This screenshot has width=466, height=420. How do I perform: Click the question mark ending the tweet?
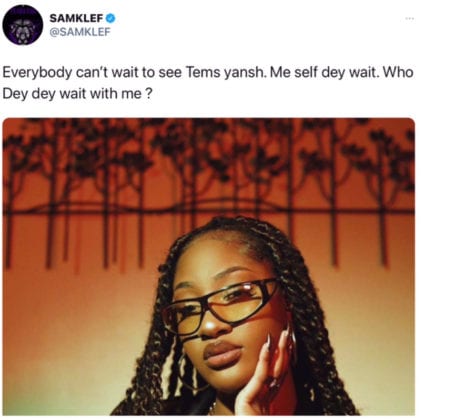tap(149, 94)
